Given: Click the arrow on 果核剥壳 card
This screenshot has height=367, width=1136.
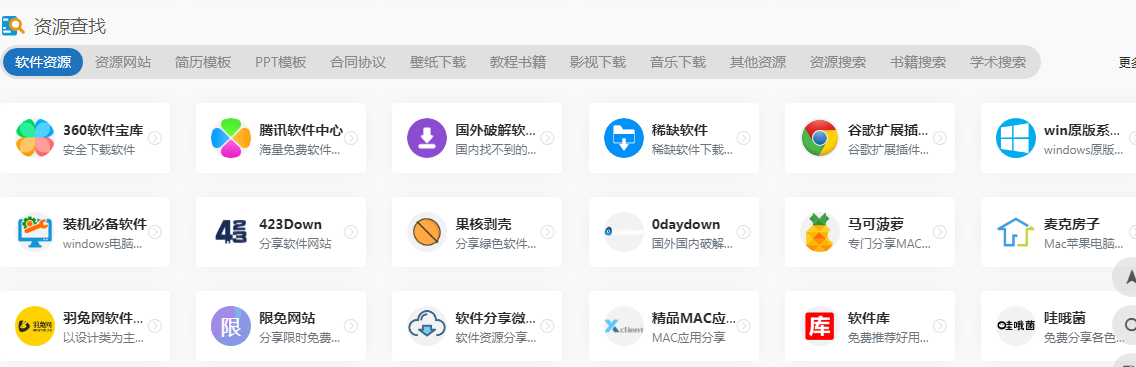Looking at the screenshot, I should (548, 232).
